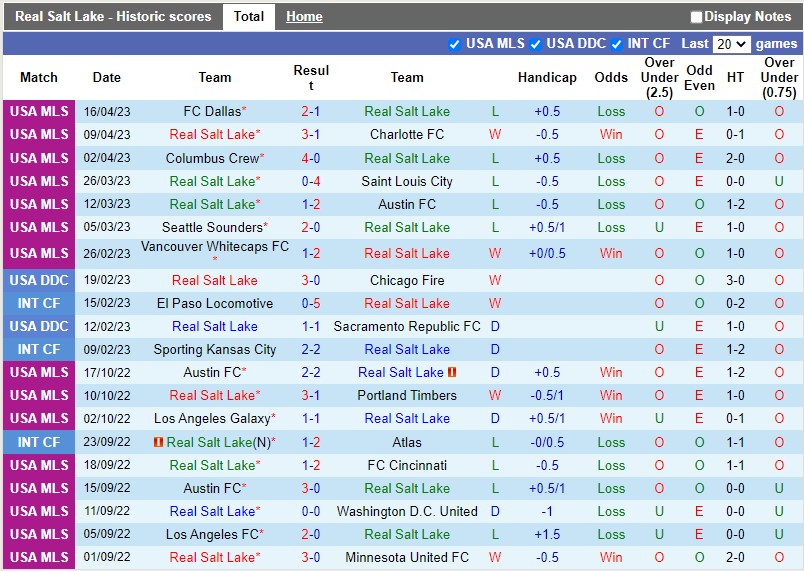The height and width of the screenshot is (571, 804).
Task: Switch to the Home tab
Action: tap(304, 17)
